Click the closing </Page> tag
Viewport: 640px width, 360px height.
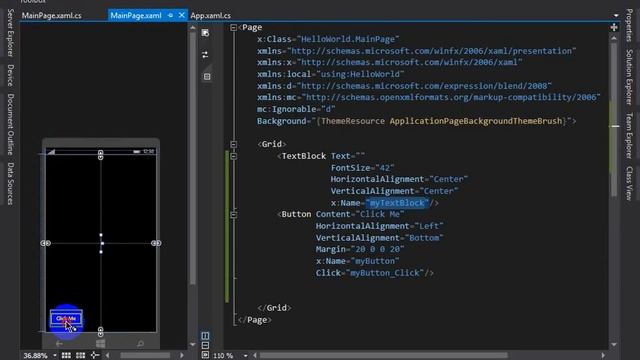254,320
